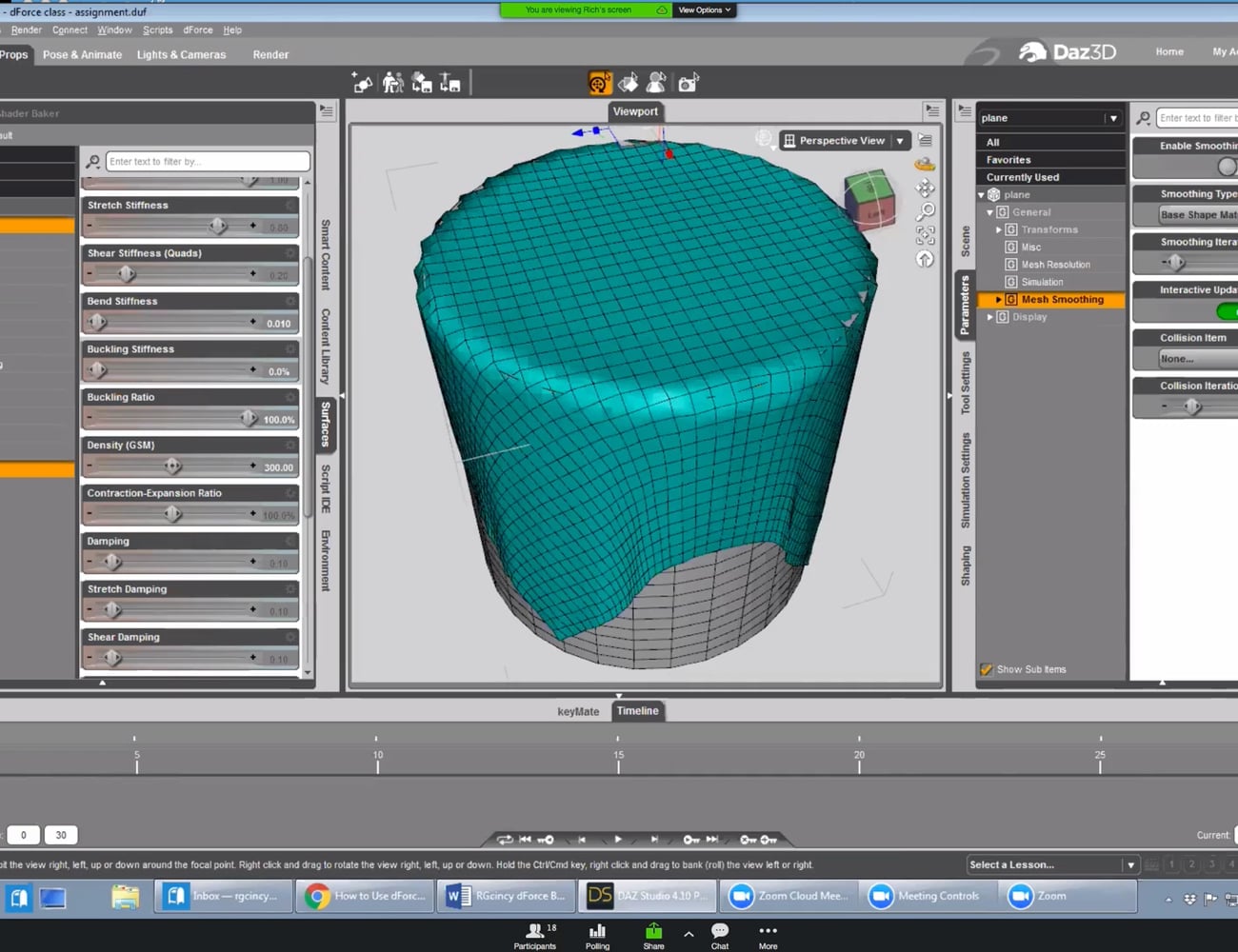Viewport: 1238px width, 952px height.
Task: Click the camera render icon in toolbar
Action: coord(688,84)
